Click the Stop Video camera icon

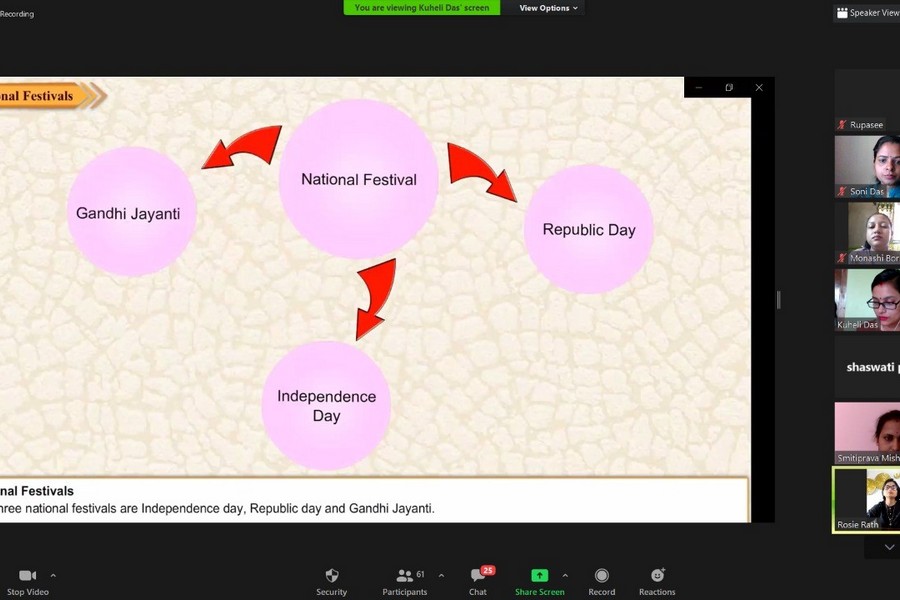[x=27, y=576]
